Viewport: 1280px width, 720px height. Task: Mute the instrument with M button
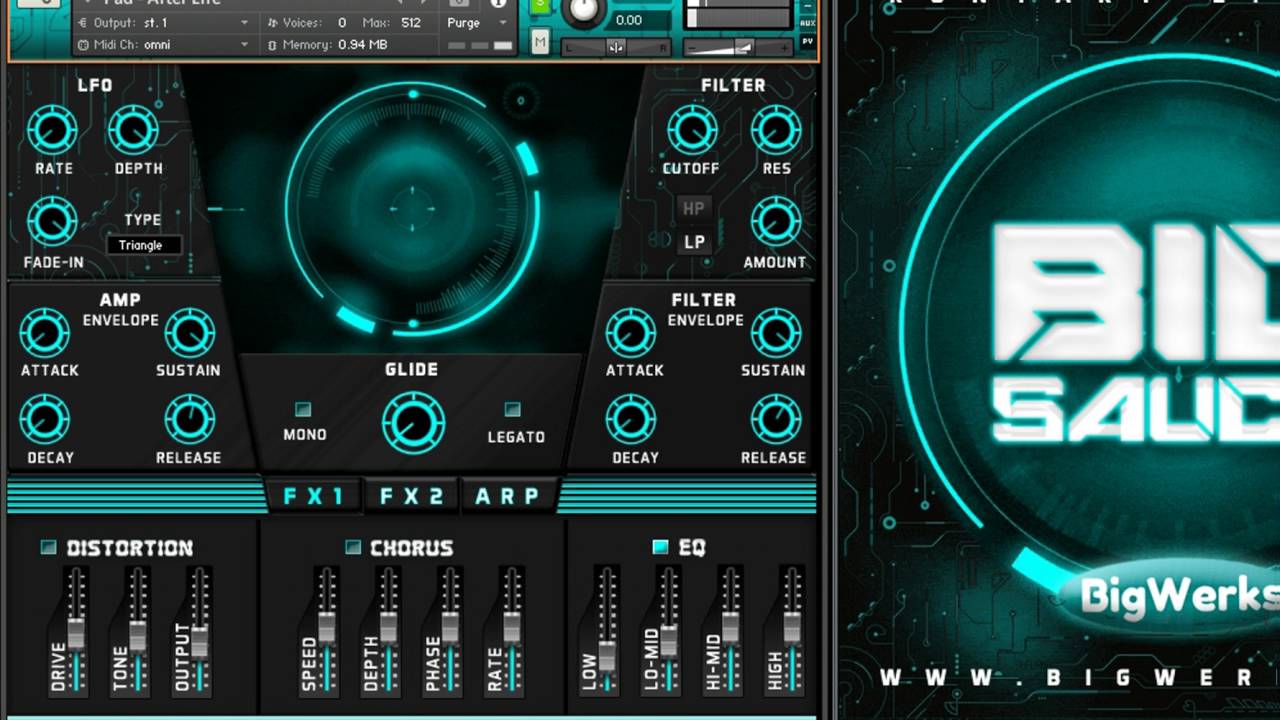[x=540, y=41]
